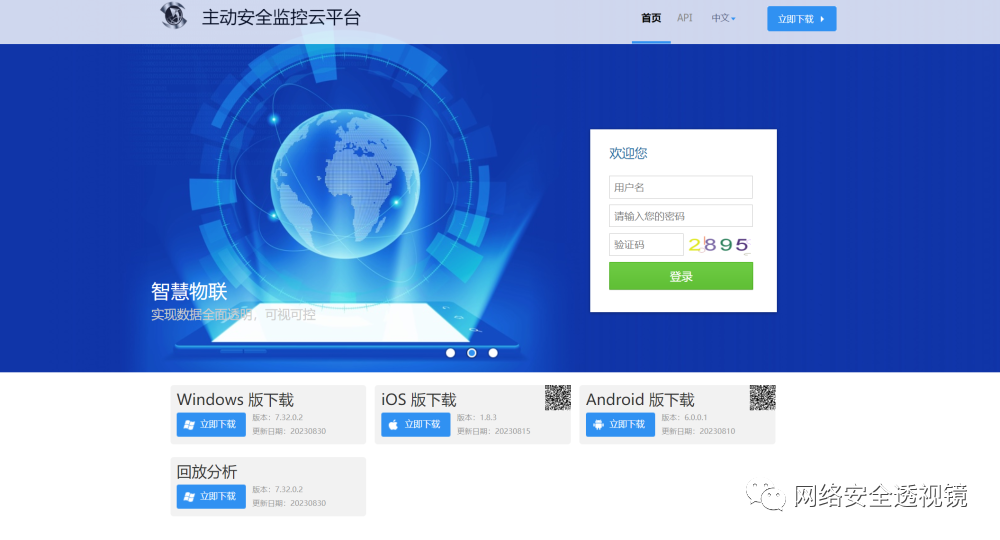This screenshot has width=1000, height=540.
Task: Focus the 用户名 input field
Action: 680,187
